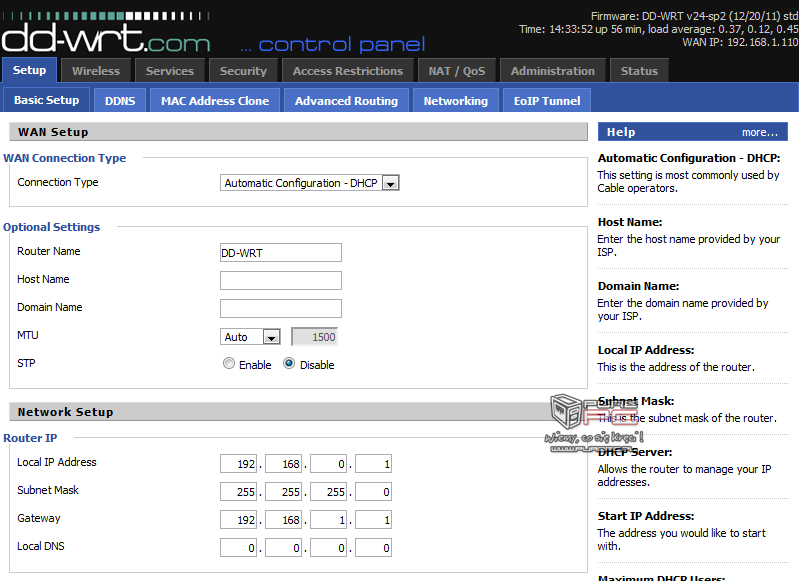
Task: Click the Help more... link
Action: click(760, 133)
